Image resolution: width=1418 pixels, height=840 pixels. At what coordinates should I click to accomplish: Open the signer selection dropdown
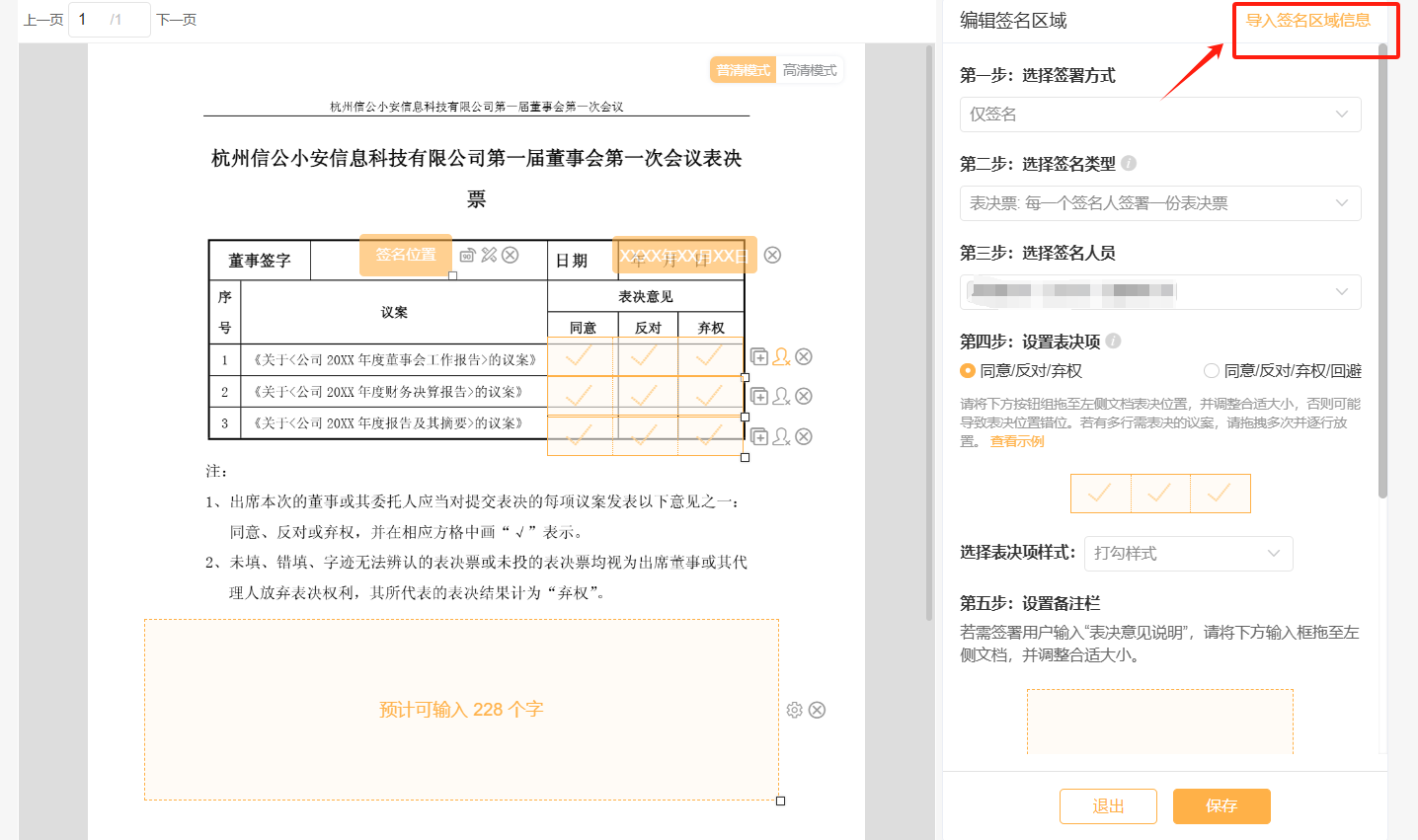pos(1160,292)
